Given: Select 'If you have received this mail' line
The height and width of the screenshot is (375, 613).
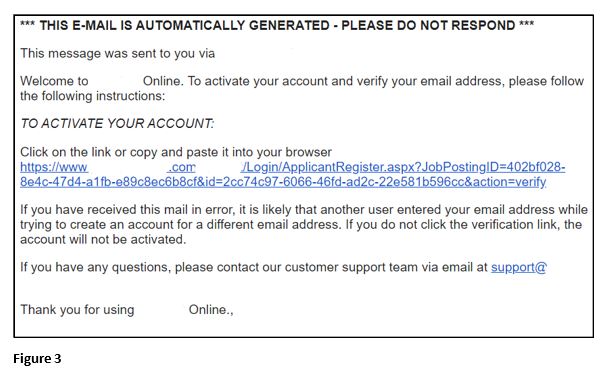Looking at the screenshot, I should (304, 210).
